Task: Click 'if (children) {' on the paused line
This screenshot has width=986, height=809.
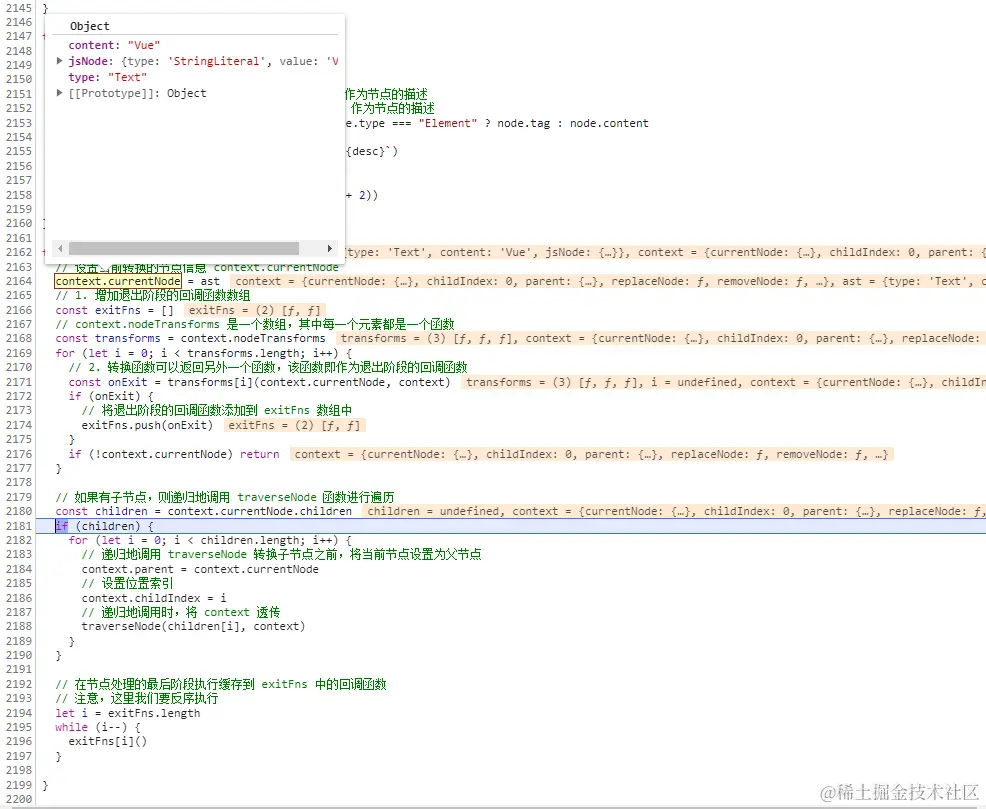Action: pos(104,526)
